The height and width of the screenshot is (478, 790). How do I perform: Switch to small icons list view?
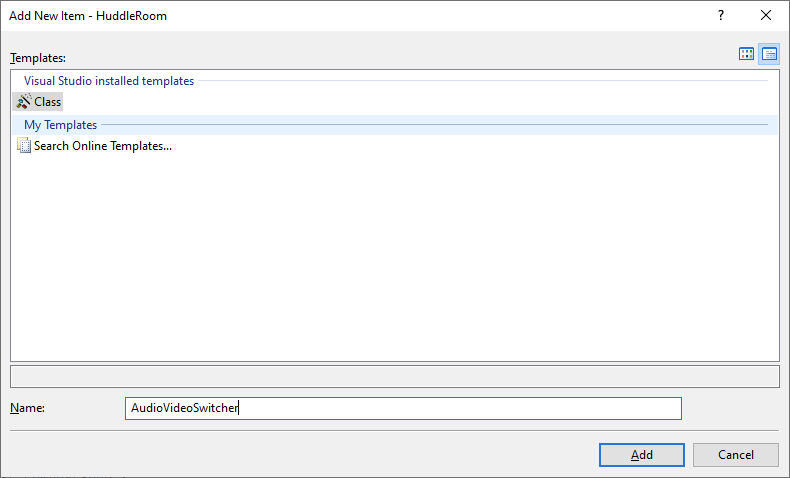pos(769,54)
